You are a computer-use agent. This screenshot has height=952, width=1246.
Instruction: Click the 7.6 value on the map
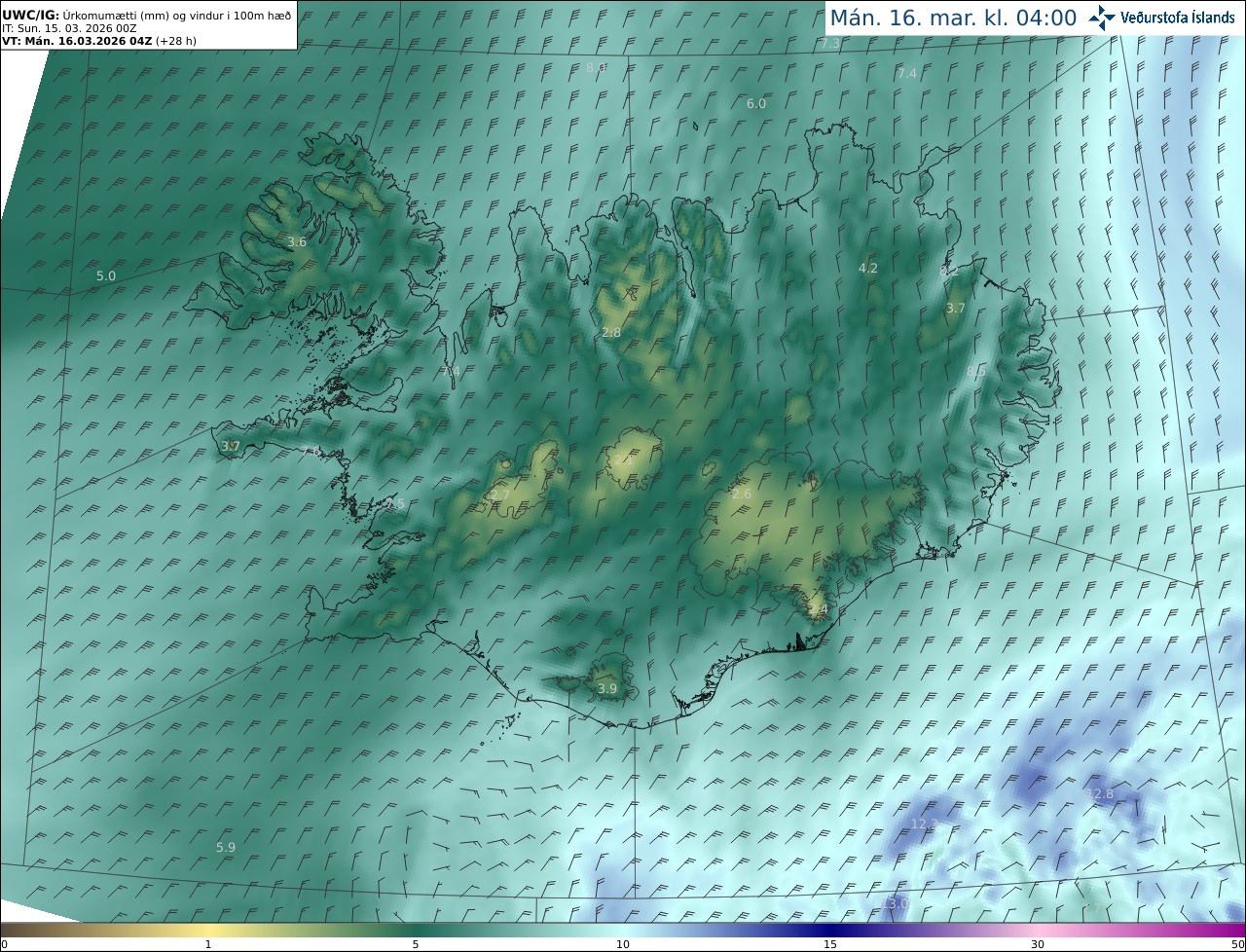tap(311, 451)
